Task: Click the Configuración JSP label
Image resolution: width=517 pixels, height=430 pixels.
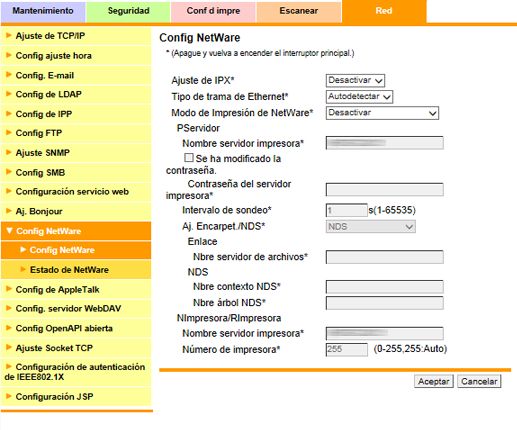Action: point(54,397)
